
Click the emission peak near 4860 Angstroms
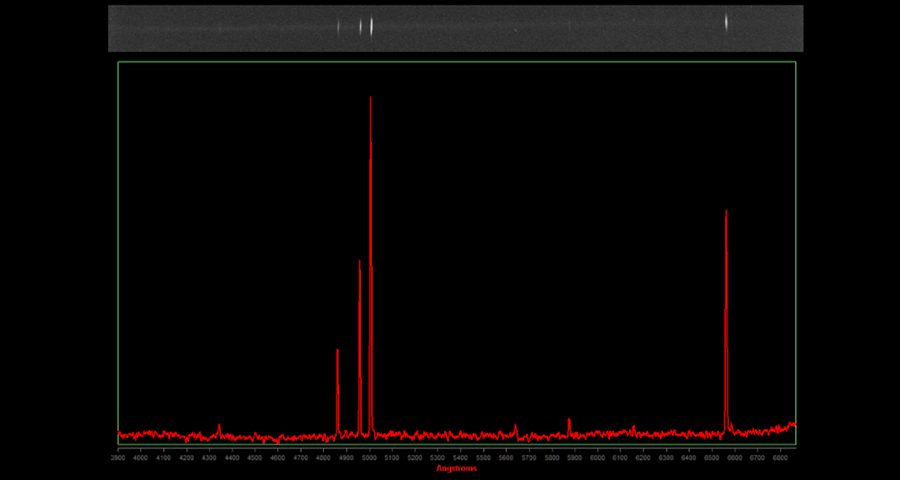[x=337, y=352]
